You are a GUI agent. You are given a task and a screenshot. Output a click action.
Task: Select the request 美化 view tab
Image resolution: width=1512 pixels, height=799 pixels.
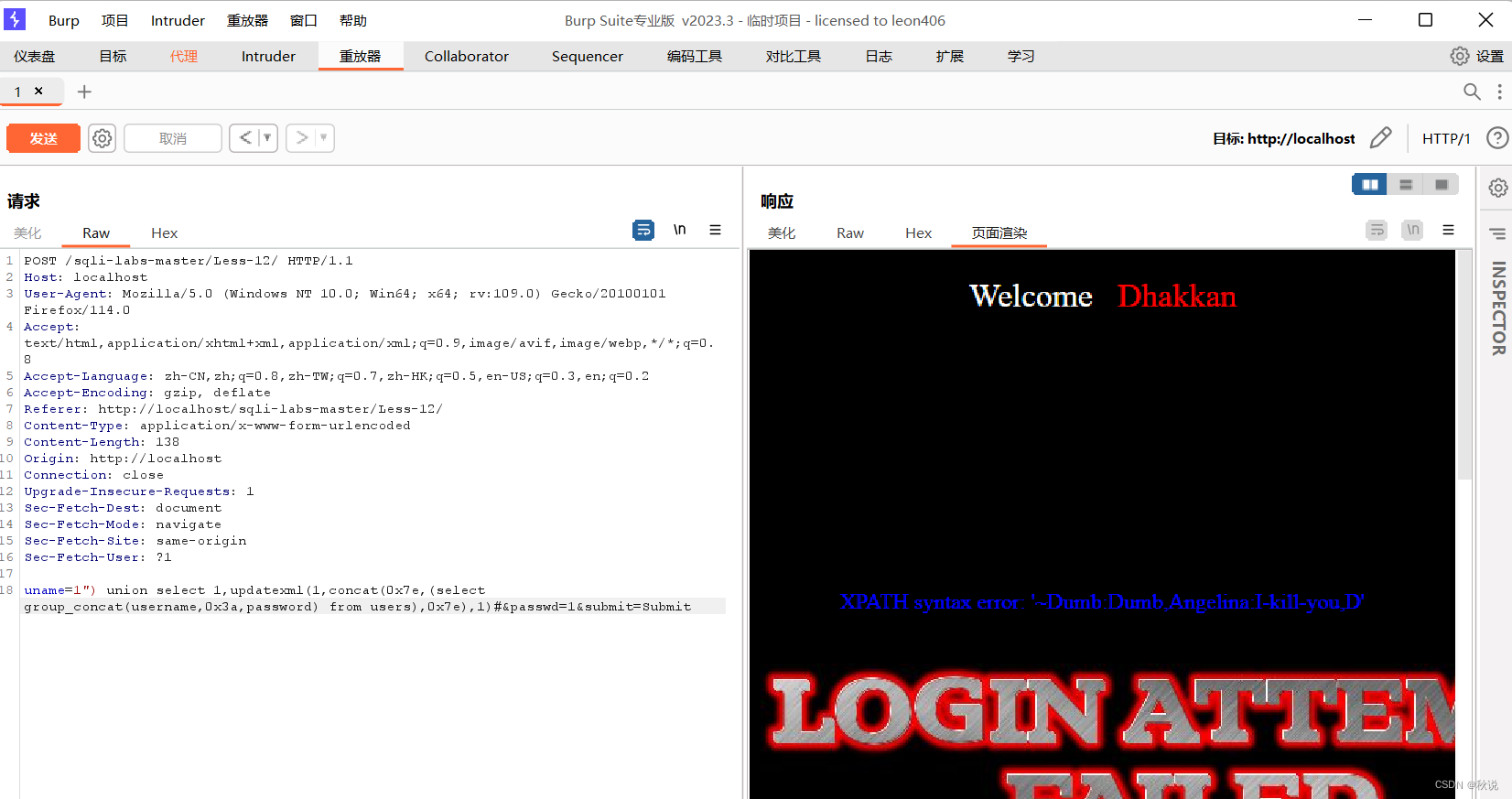pos(27,233)
